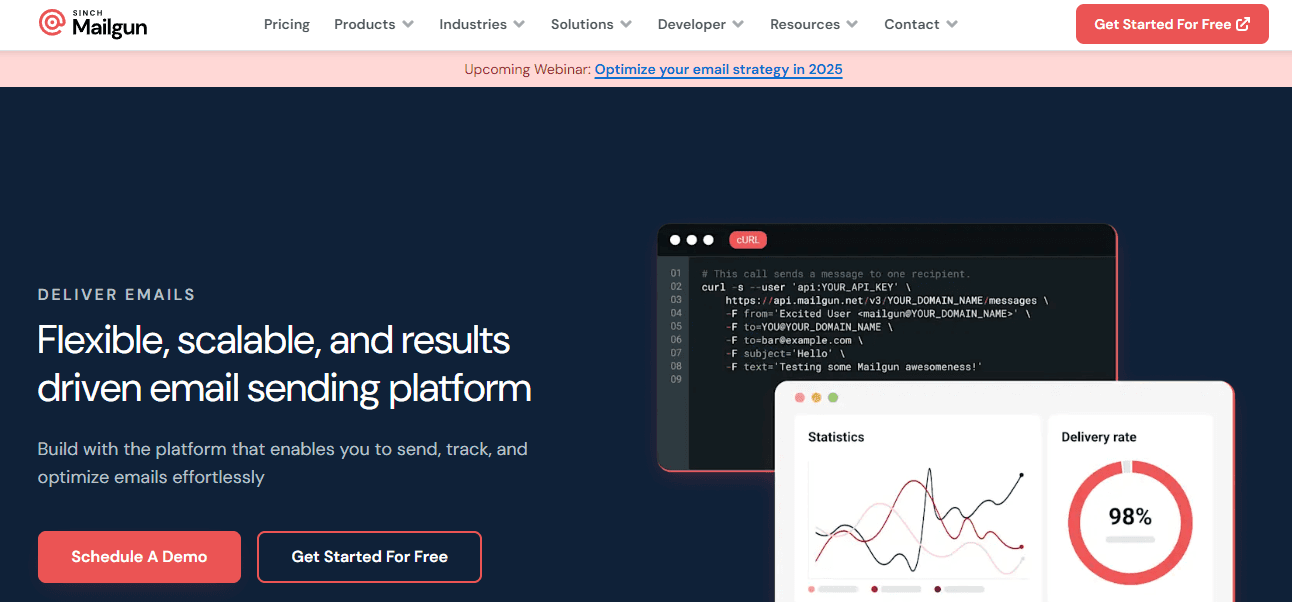Open the Contact menu
This screenshot has width=1292, height=602.
pos(919,24)
